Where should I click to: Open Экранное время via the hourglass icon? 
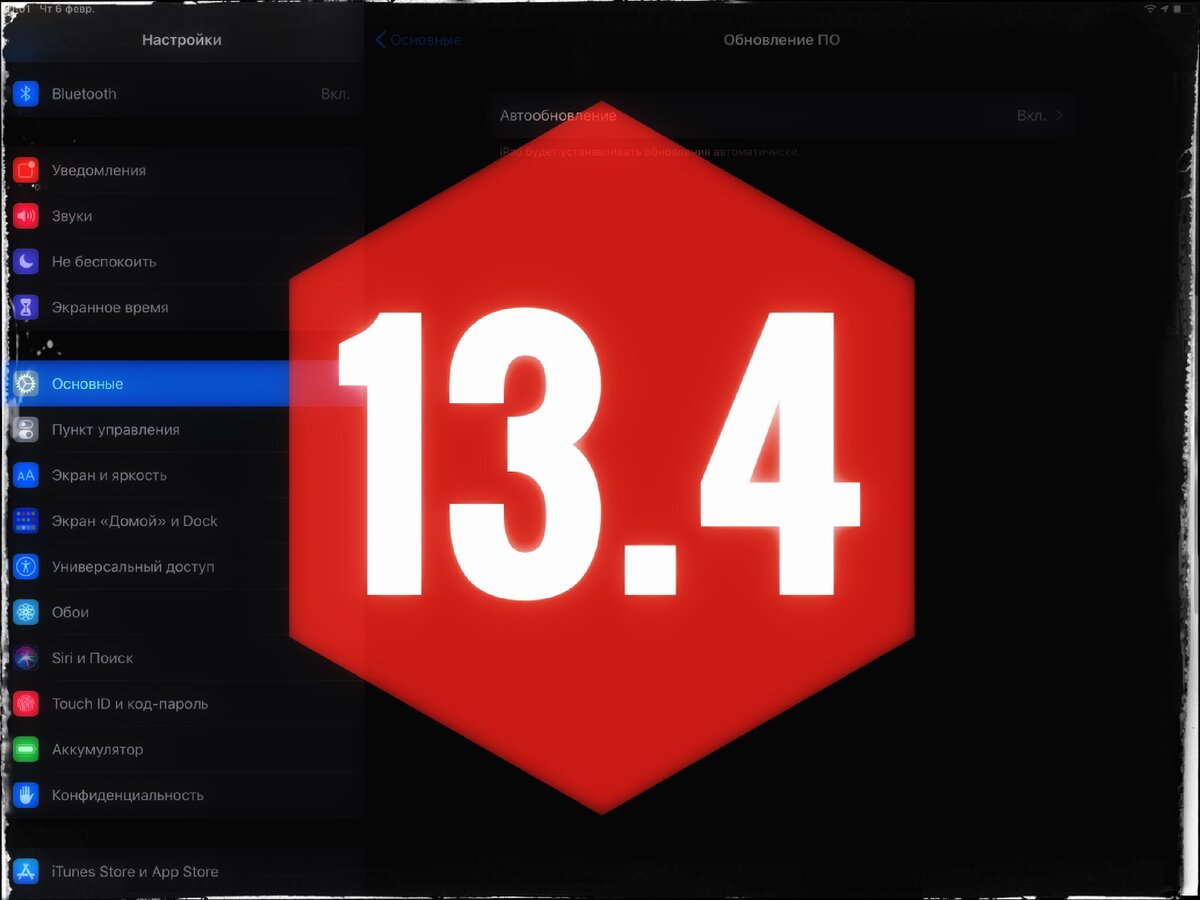tap(26, 307)
